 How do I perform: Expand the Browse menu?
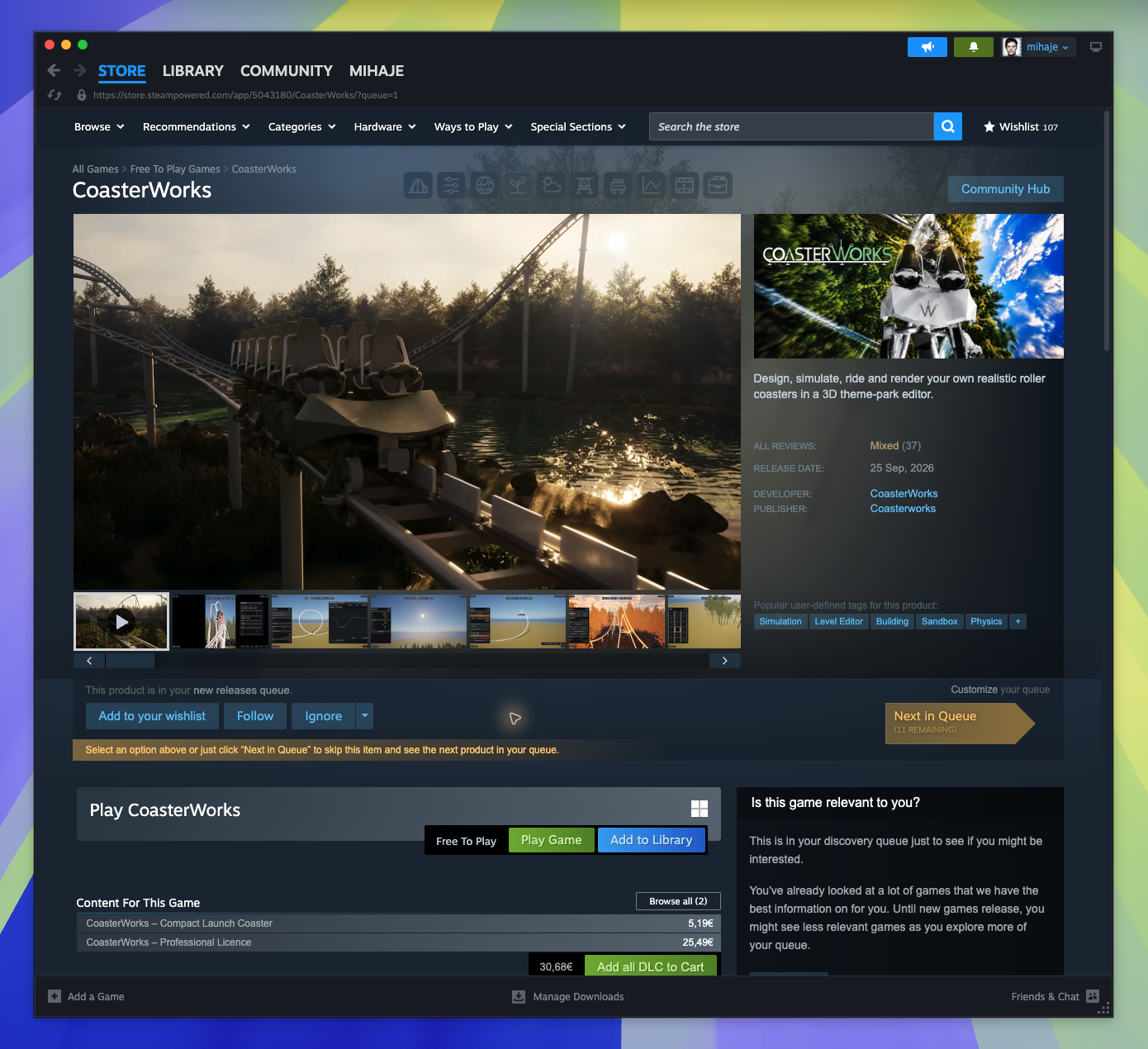click(x=99, y=126)
